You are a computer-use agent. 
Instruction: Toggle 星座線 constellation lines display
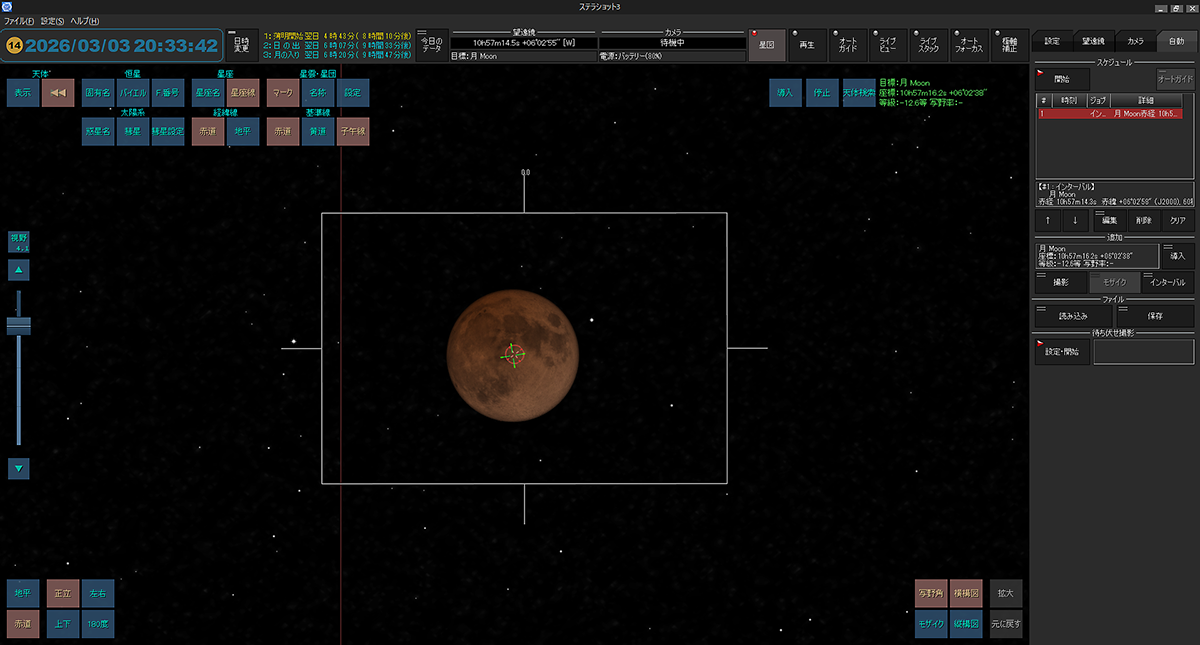(x=242, y=93)
